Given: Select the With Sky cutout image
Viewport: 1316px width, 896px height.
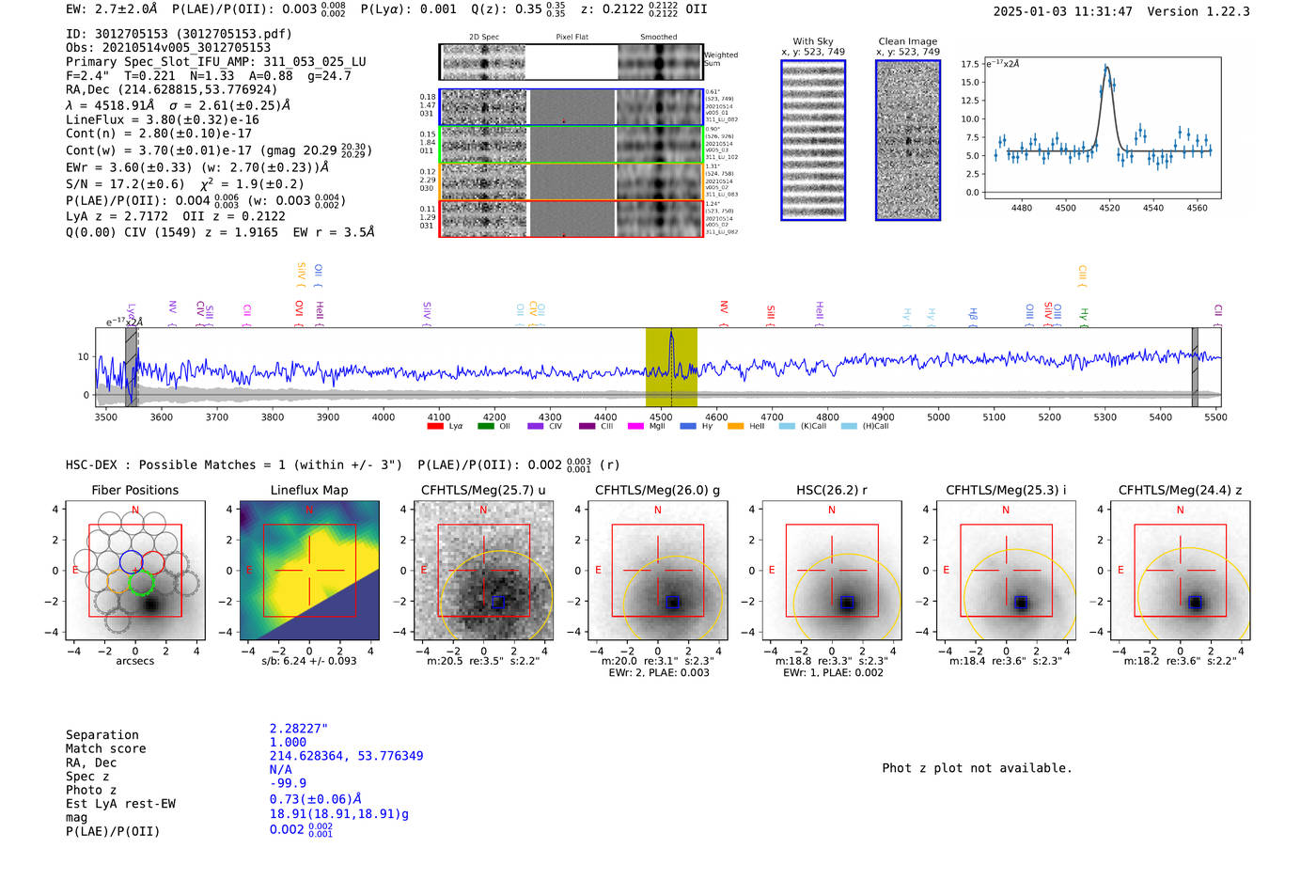Looking at the screenshot, I should coord(813,140).
